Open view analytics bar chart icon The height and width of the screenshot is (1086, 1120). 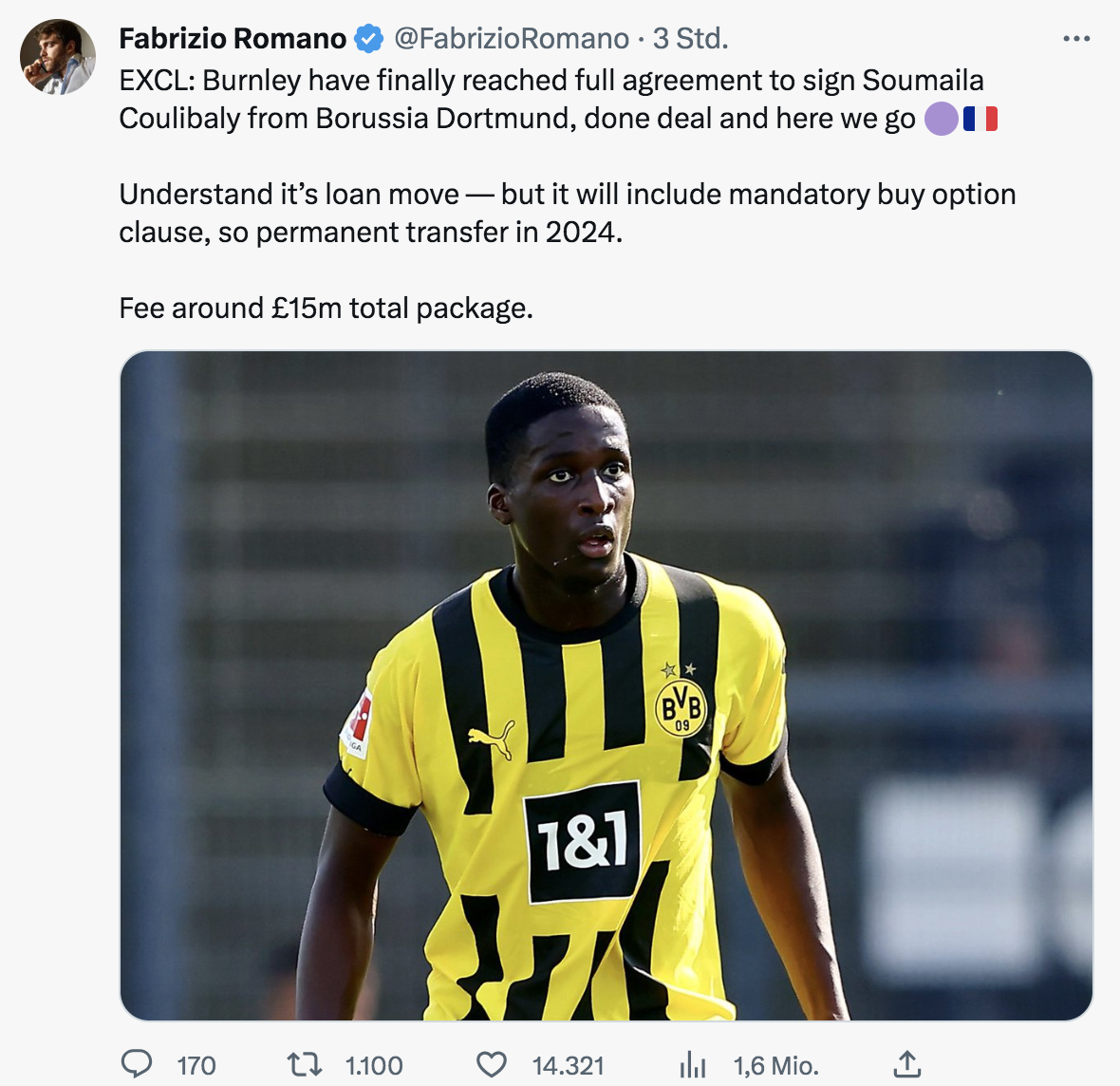pyautogui.click(x=692, y=1064)
